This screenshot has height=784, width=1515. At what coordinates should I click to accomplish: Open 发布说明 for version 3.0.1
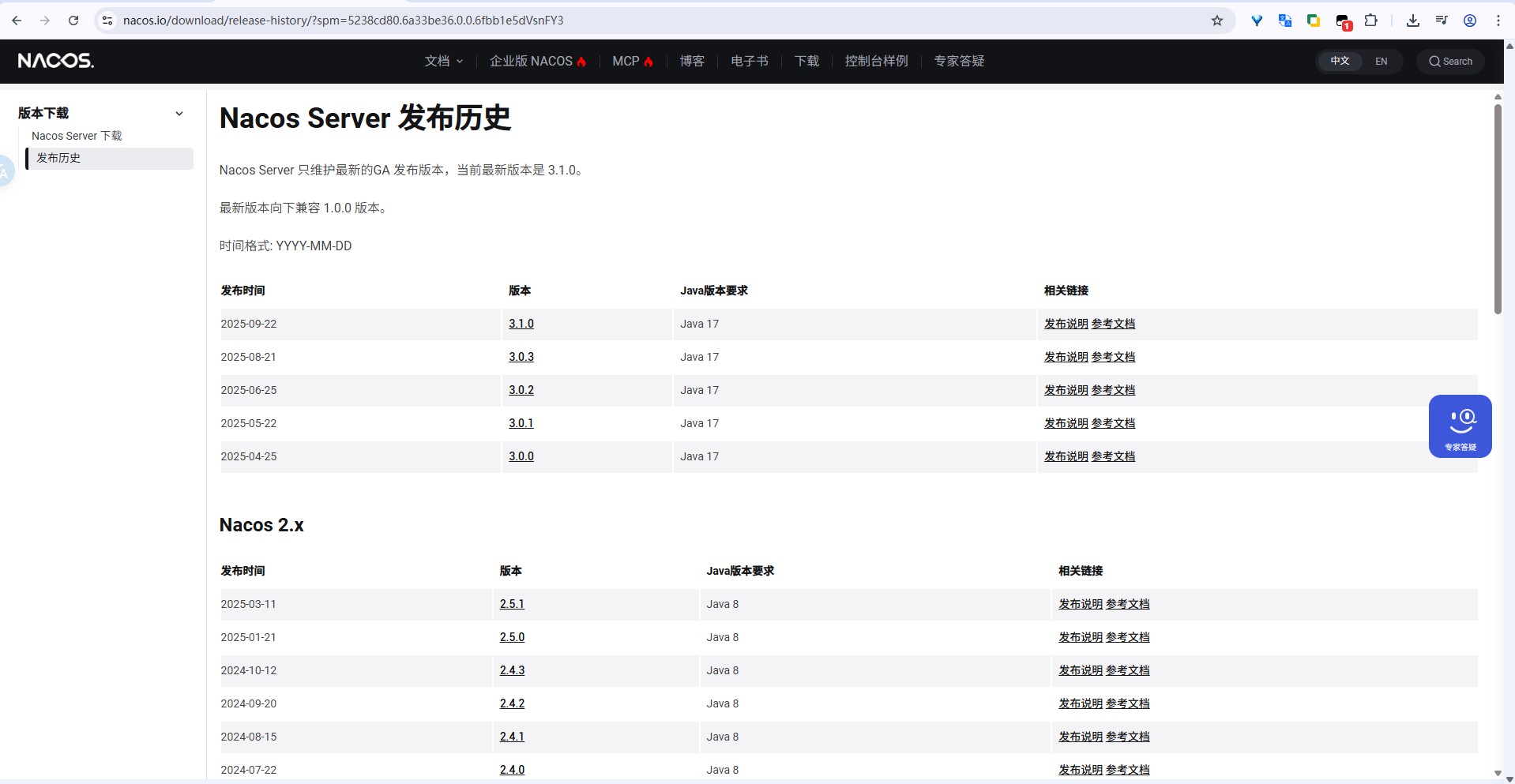(x=1066, y=423)
